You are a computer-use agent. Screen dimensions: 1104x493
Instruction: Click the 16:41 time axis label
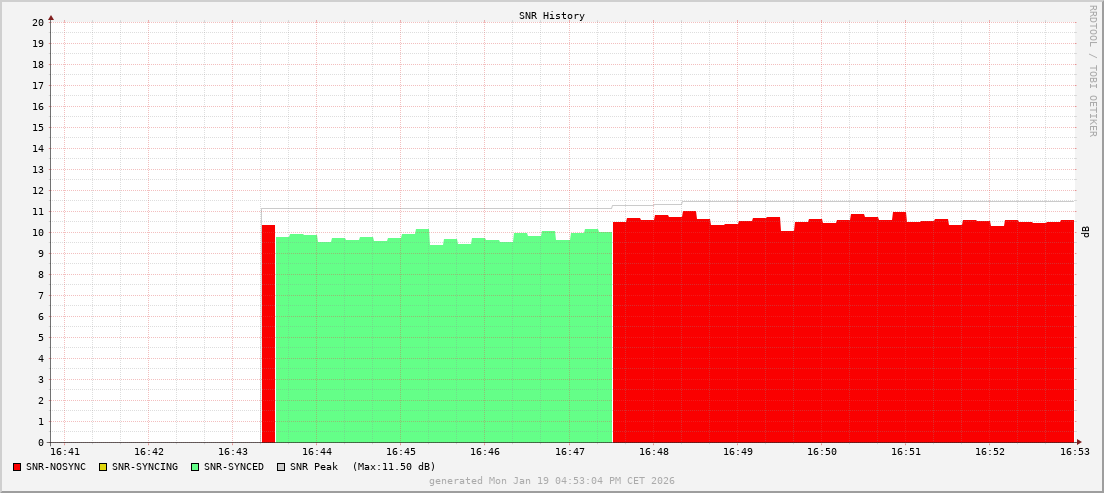point(64,452)
